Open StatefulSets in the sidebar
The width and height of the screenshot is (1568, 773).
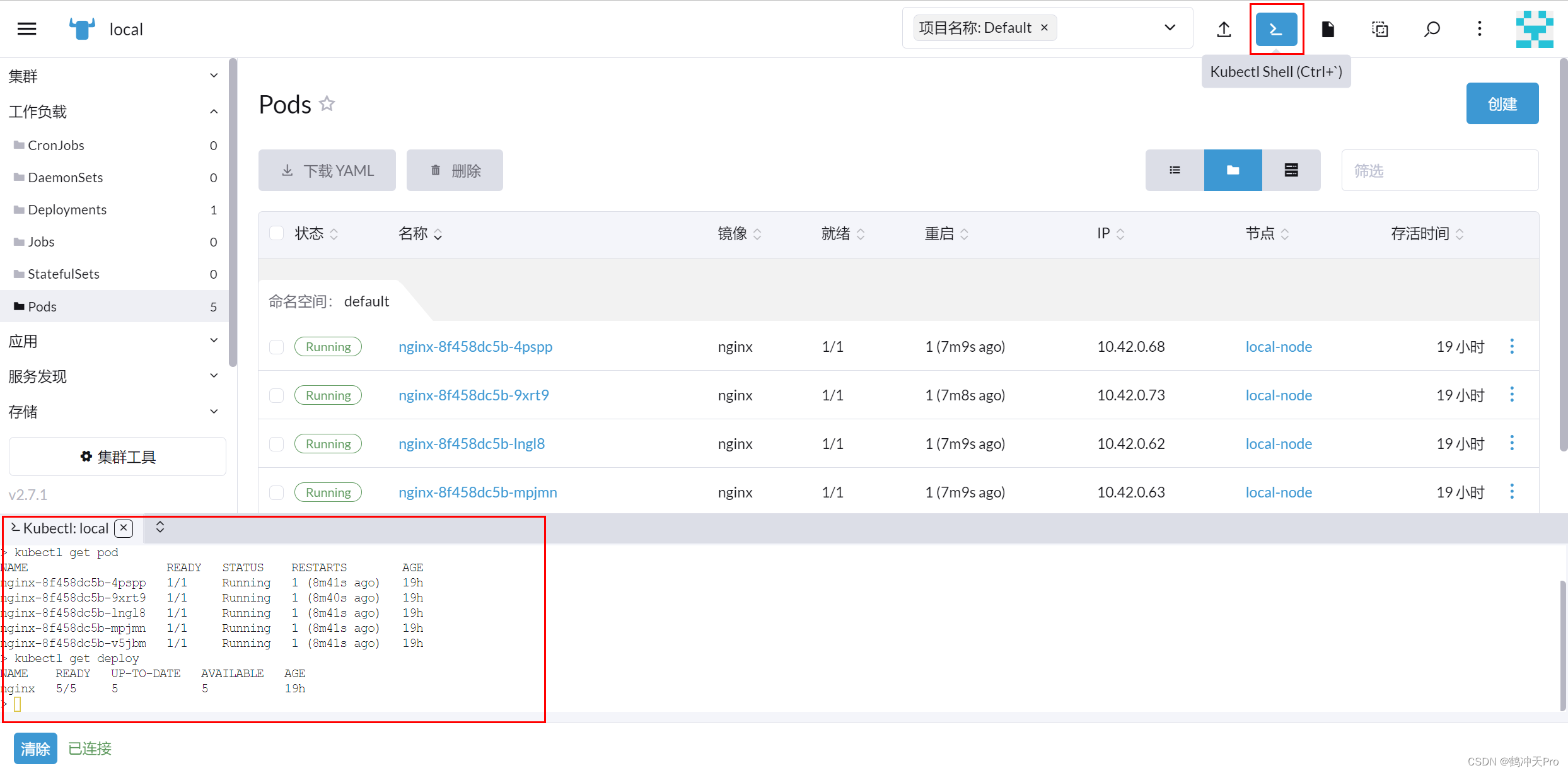[113, 274]
